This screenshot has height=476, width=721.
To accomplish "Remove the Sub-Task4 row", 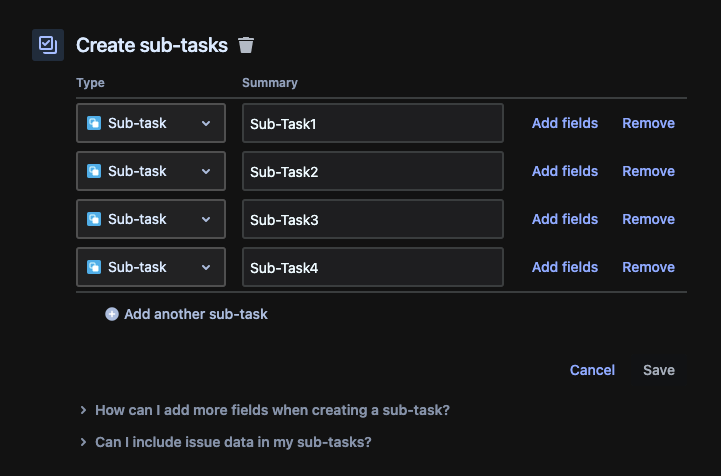I will point(648,267).
